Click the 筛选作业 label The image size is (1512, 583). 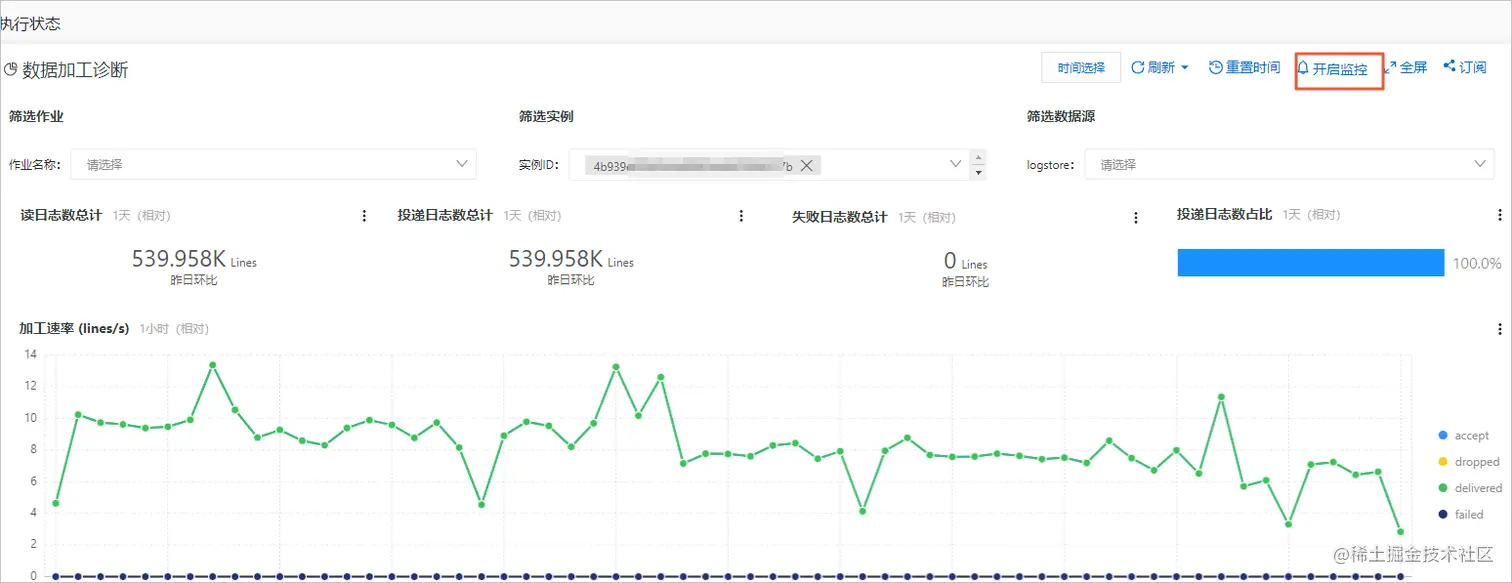pos(36,117)
